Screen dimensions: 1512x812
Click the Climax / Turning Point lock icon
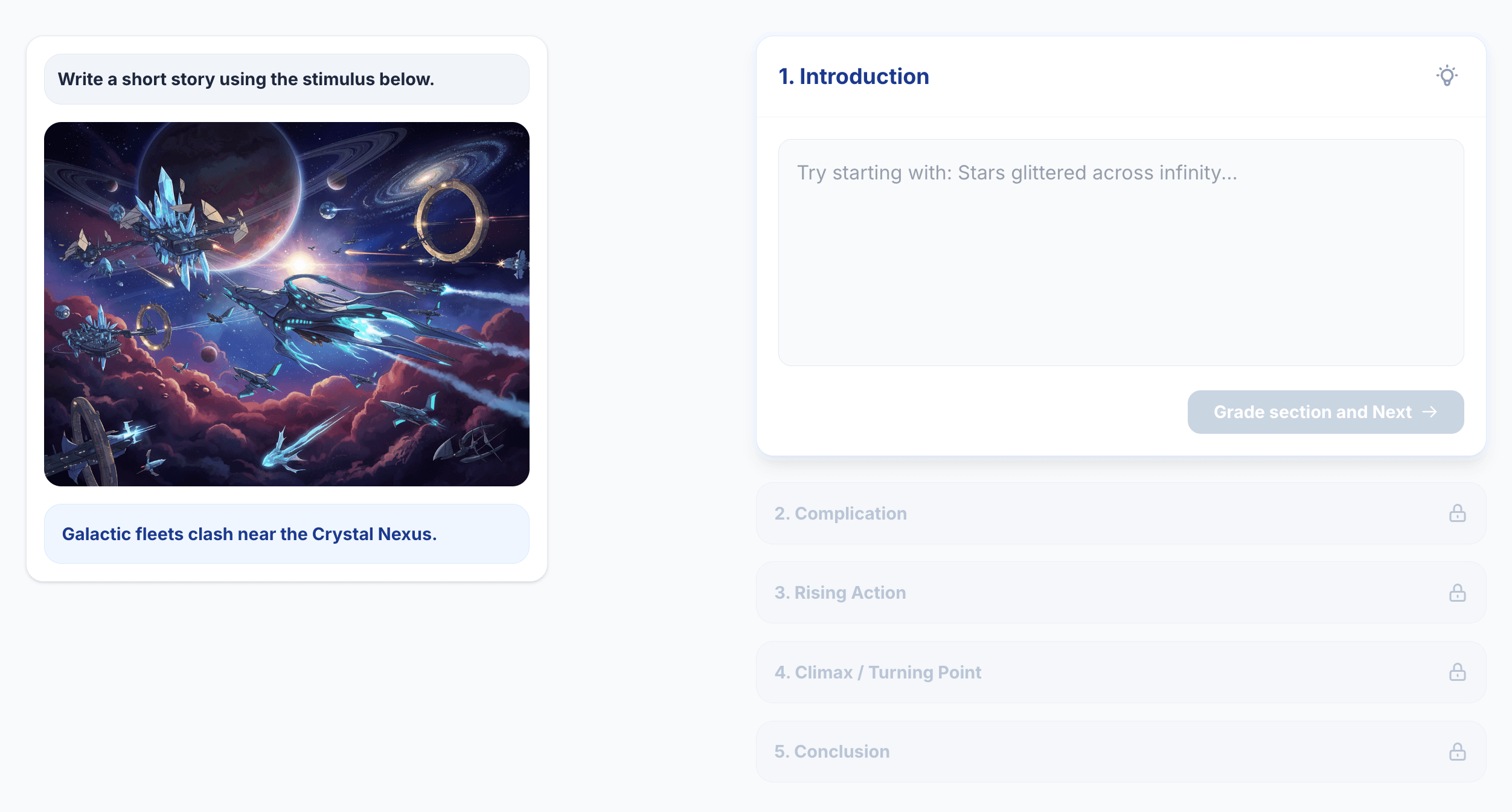click(x=1457, y=672)
